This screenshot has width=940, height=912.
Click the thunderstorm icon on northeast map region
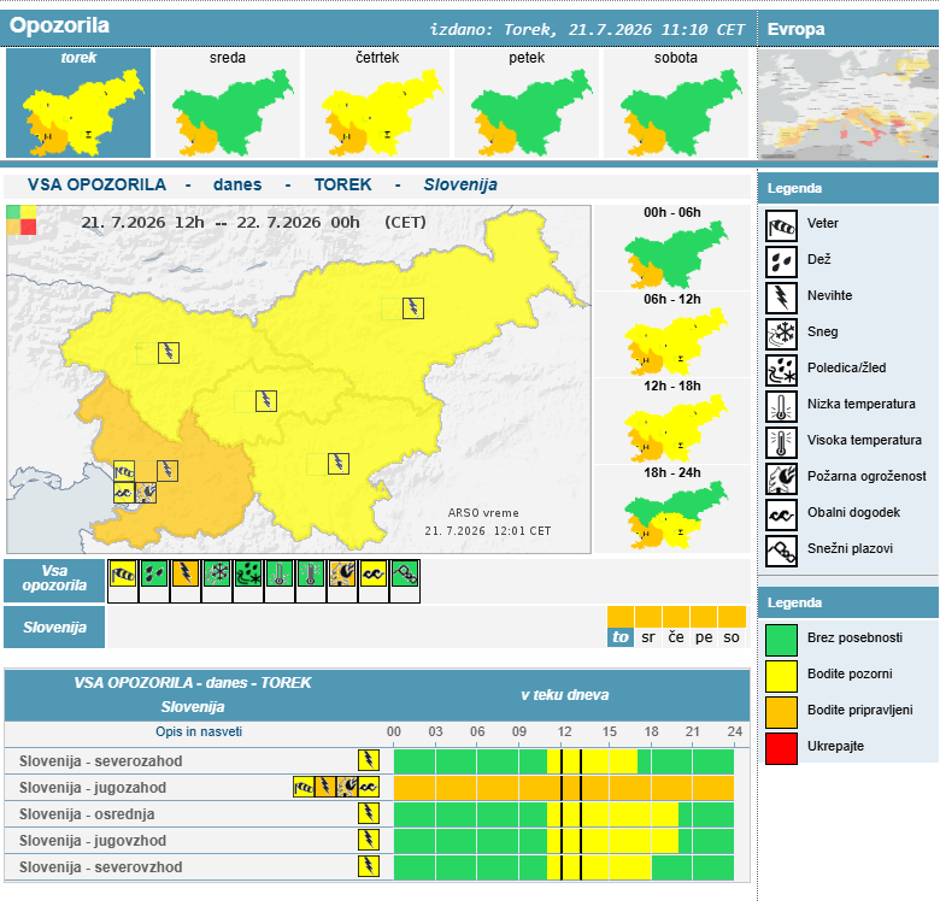[413, 308]
